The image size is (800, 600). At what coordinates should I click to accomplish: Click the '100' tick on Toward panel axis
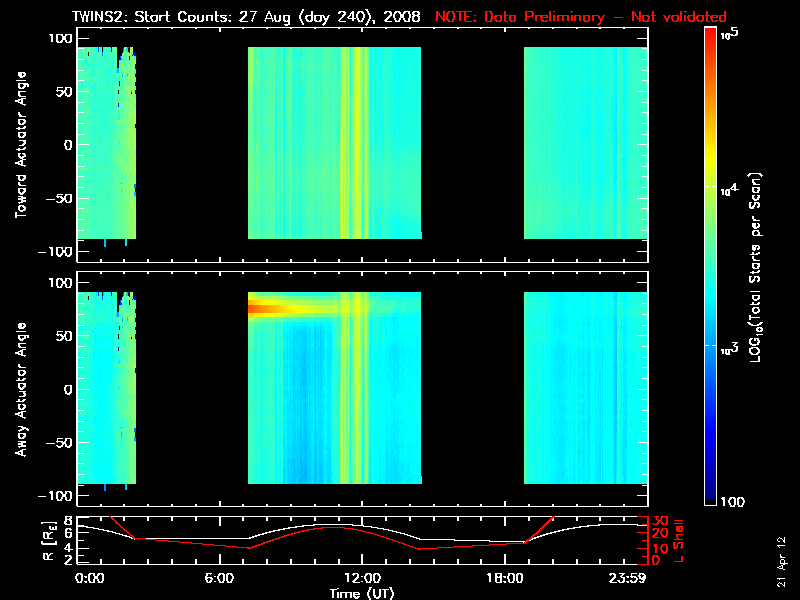pos(60,38)
